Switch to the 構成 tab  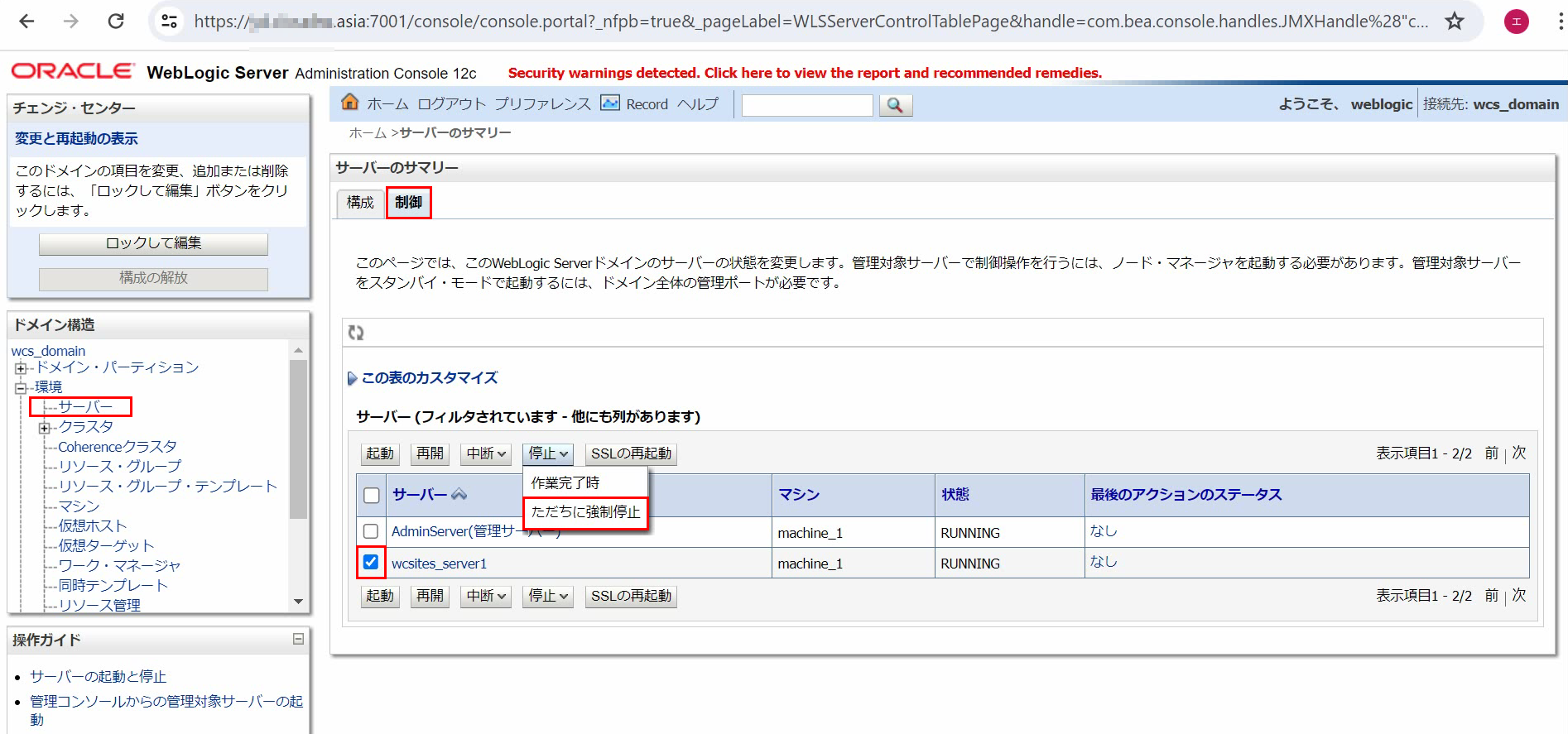360,203
